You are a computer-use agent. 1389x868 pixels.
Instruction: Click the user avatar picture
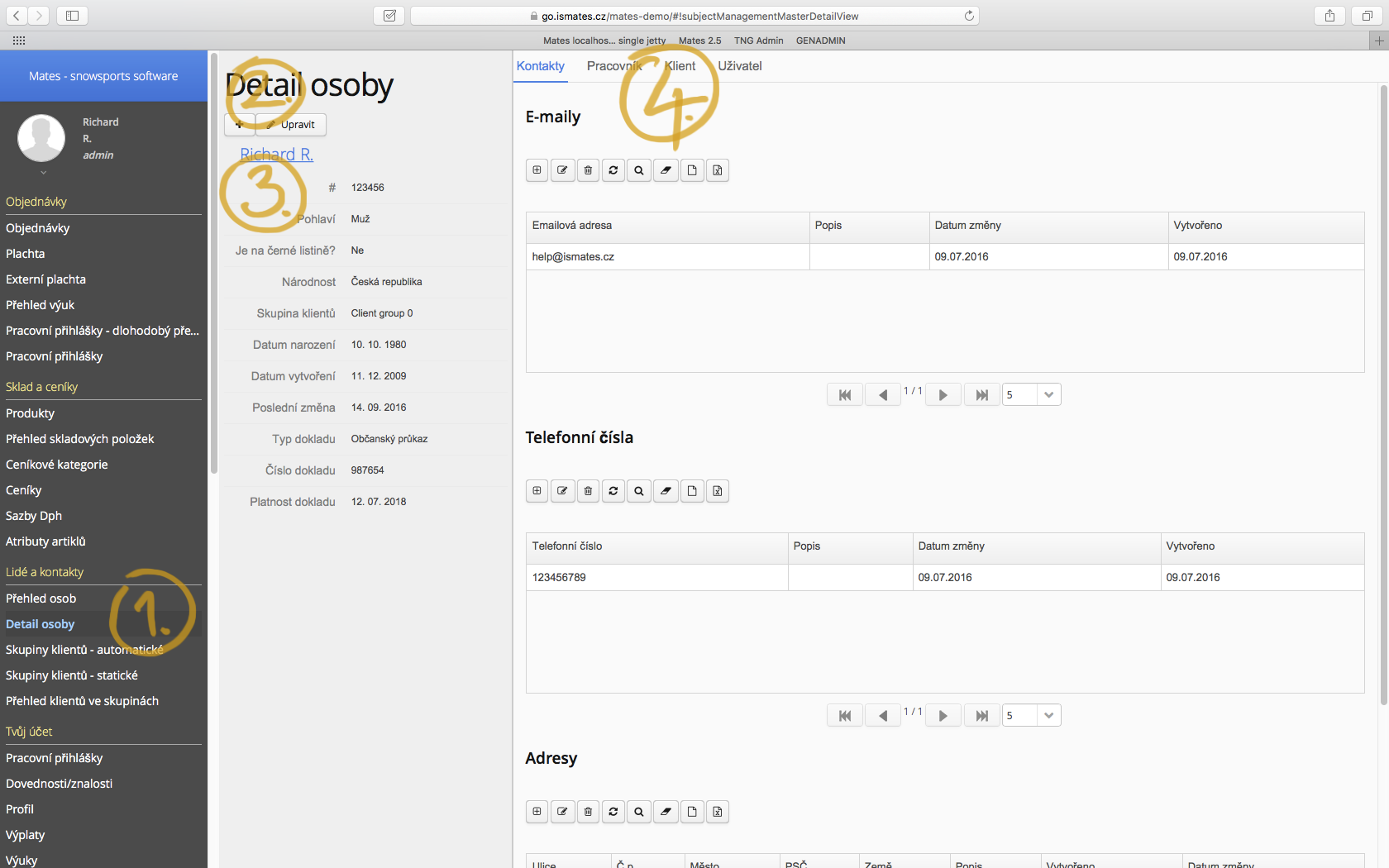pos(41,138)
